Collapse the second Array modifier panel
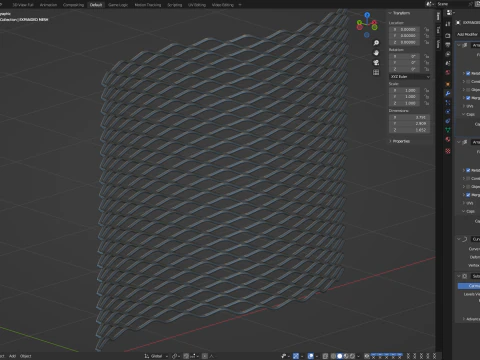 point(459,142)
